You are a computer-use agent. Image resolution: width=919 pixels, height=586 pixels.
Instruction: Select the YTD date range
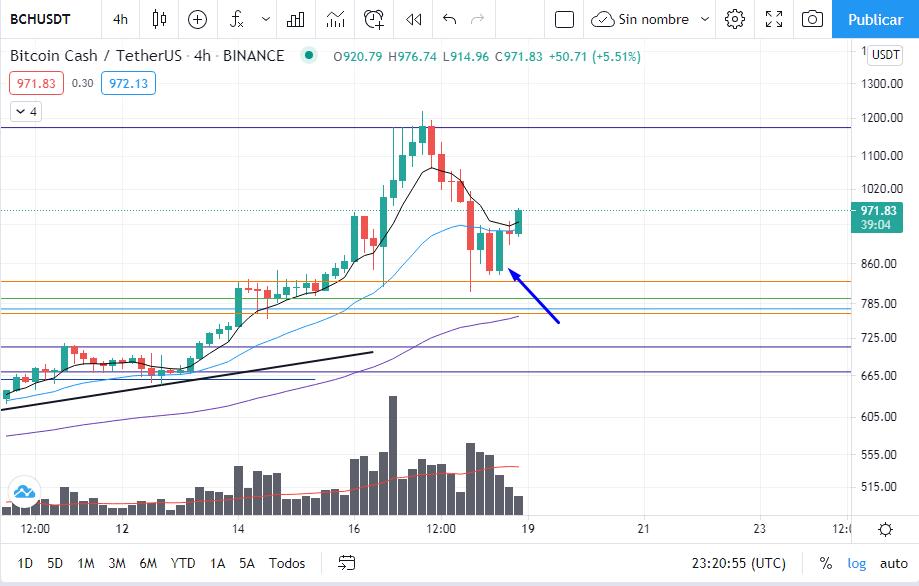pyautogui.click(x=182, y=563)
